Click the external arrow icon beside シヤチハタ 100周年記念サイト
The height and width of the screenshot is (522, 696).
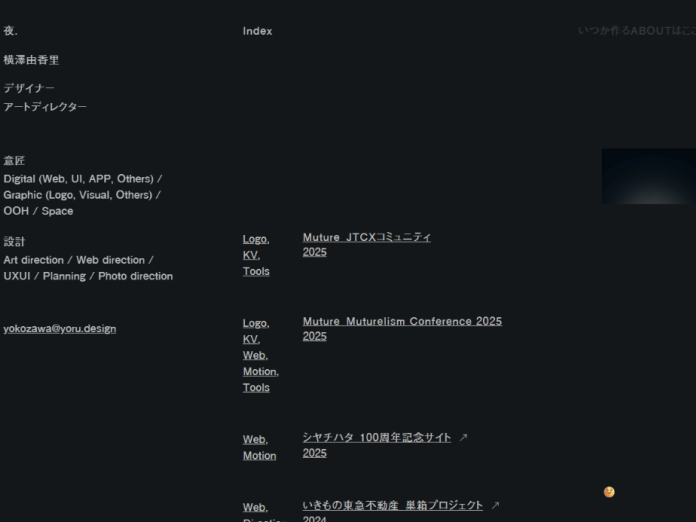(x=463, y=438)
